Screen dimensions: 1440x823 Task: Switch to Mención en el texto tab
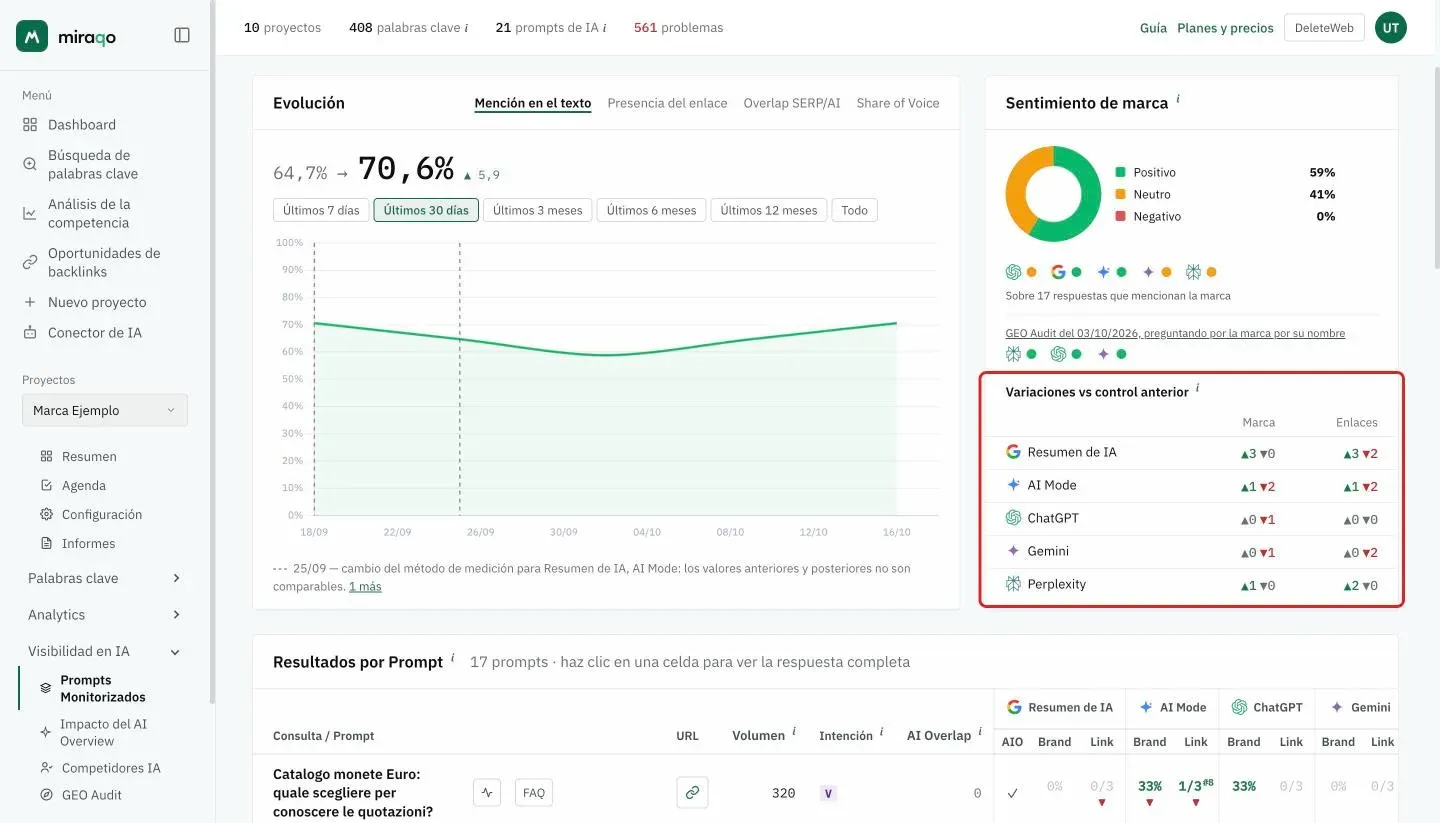coord(533,103)
